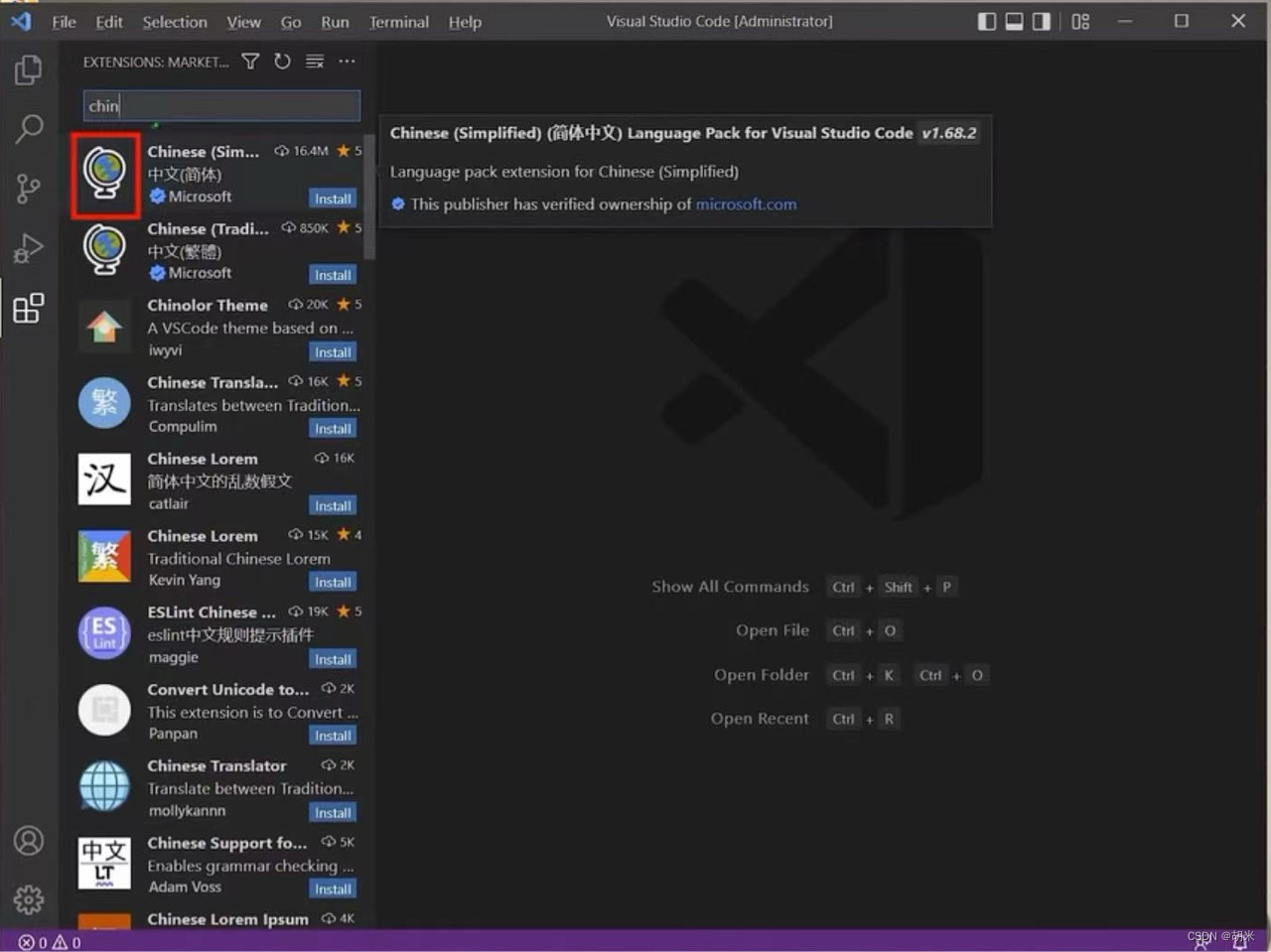Filter extensions with the funnel icon
The width and height of the screenshot is (1271, 952).
tap(250, 62)
